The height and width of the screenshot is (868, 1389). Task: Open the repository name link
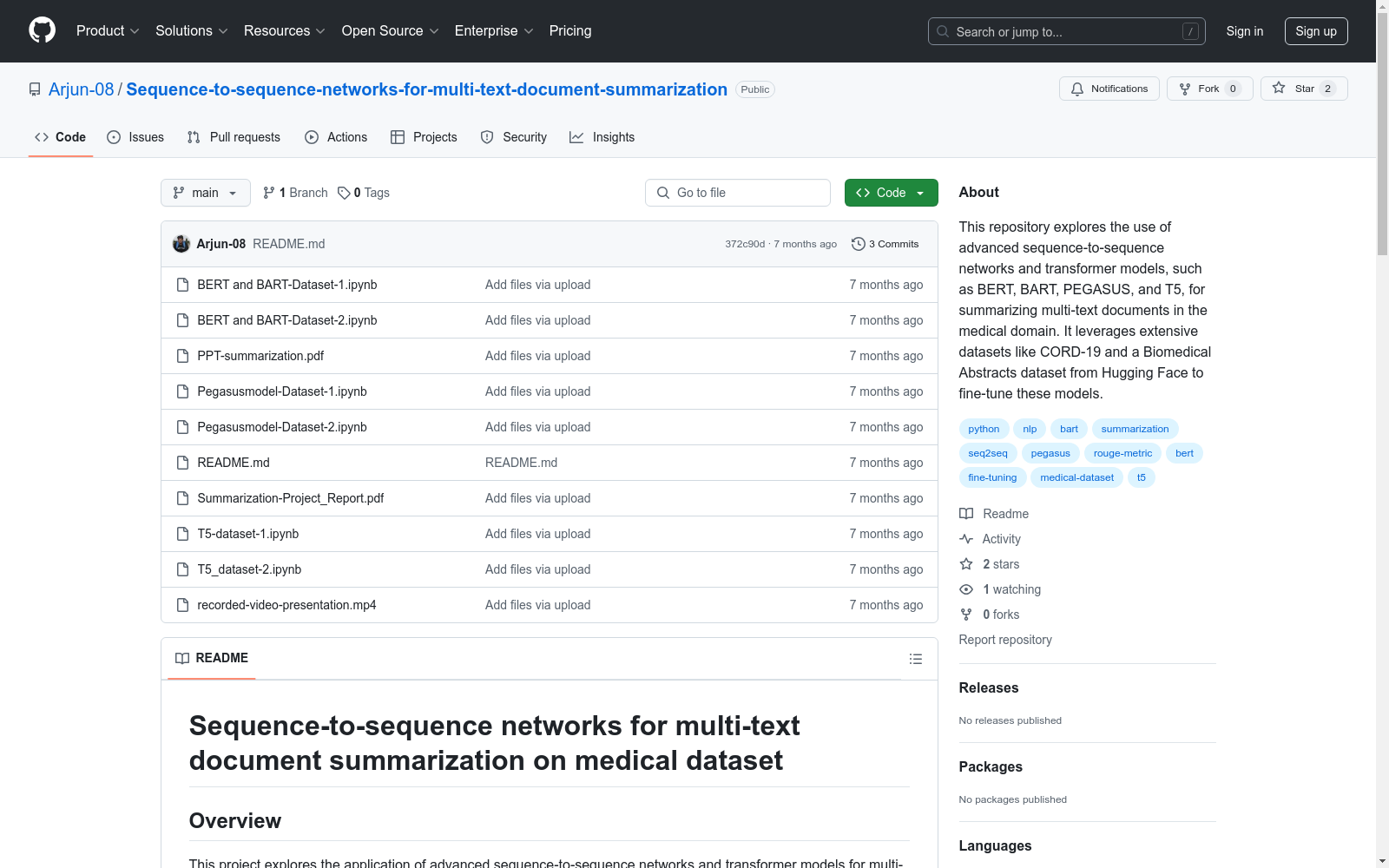click(x=427, y=89)
